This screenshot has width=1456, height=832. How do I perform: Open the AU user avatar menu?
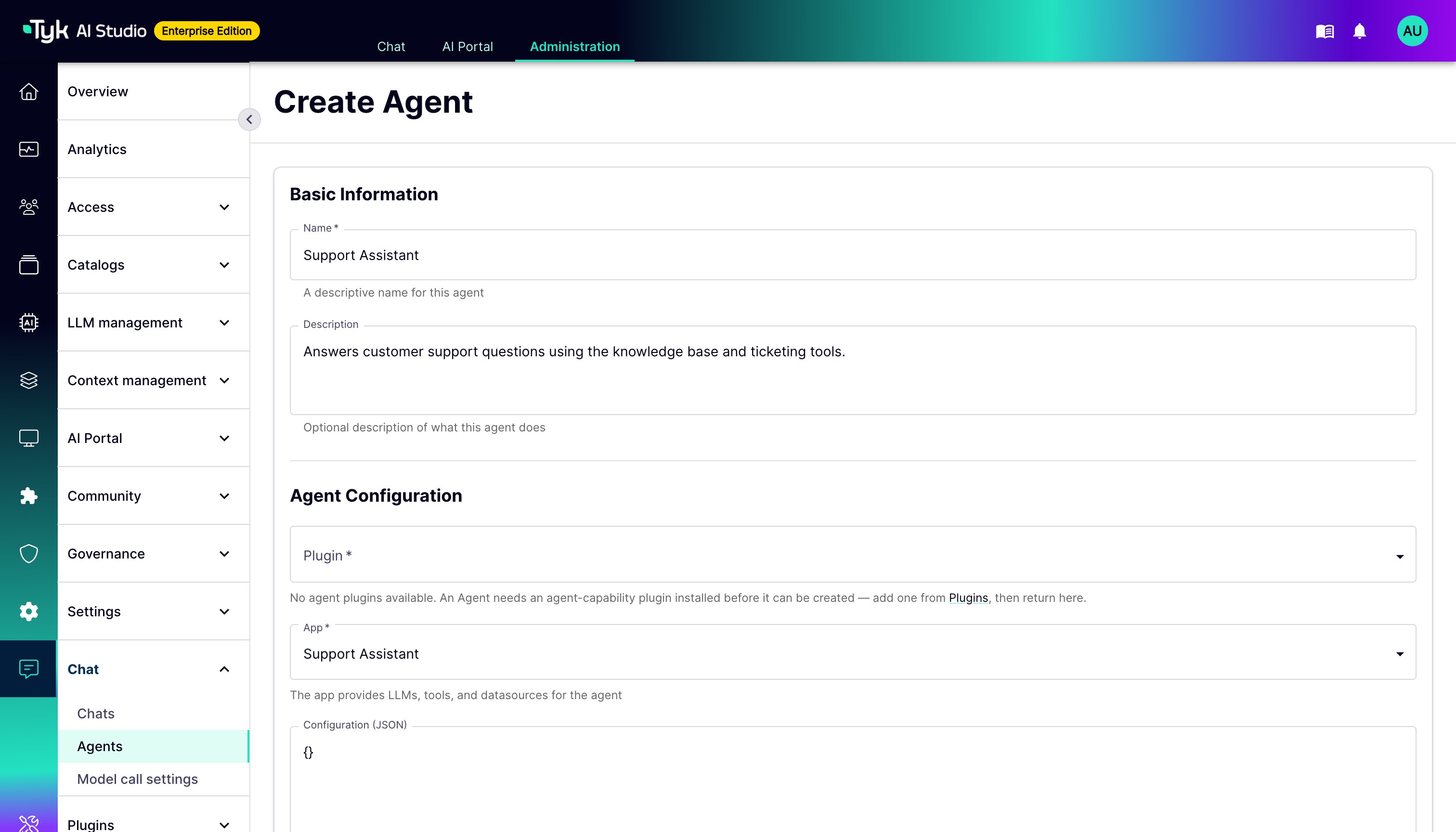1412,31
